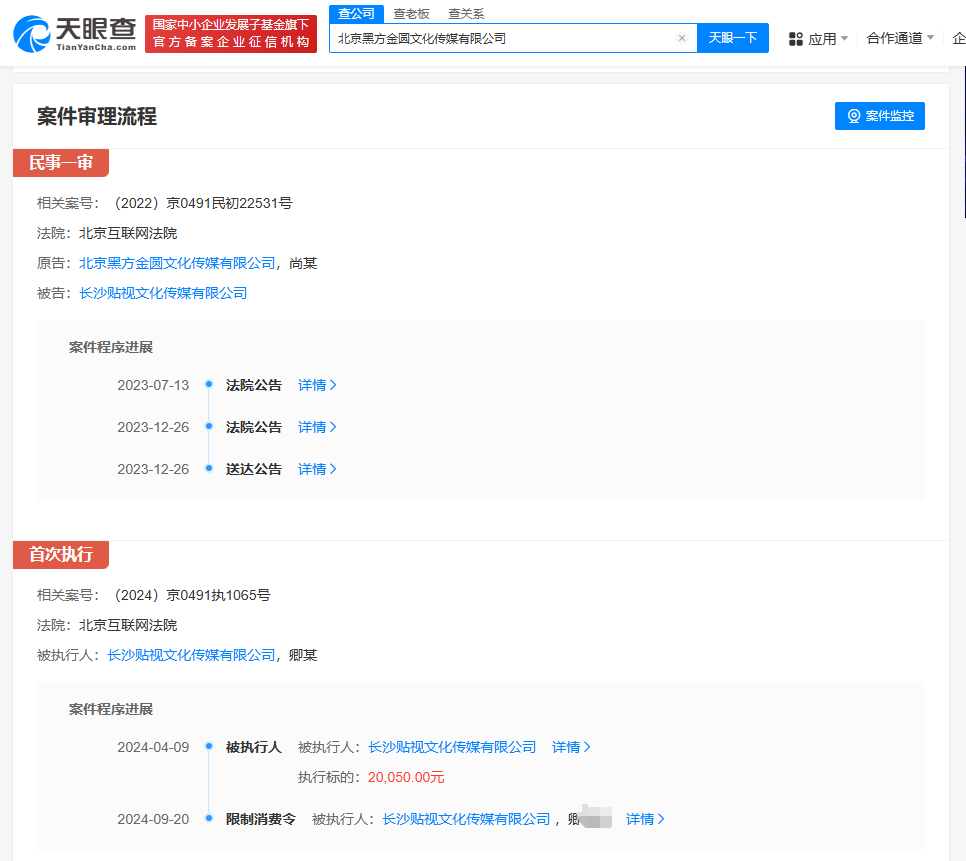This screenshot has height=861, width=966.
Task: Switch to the 查公司 tab
Action: [356, 14]
